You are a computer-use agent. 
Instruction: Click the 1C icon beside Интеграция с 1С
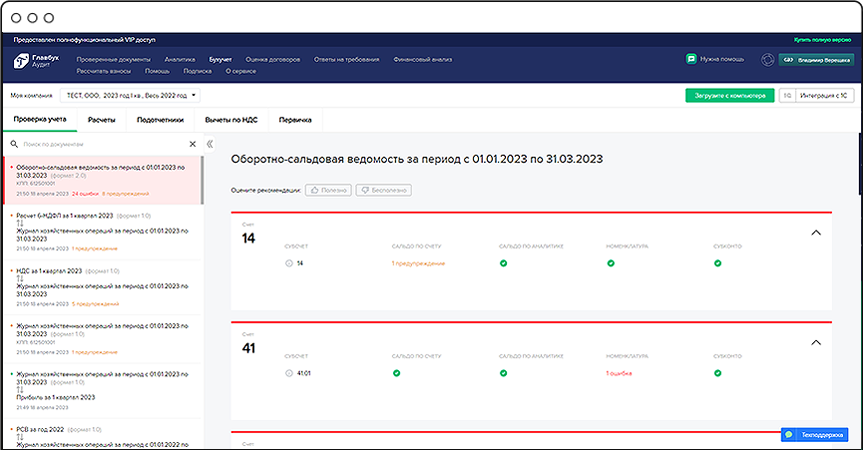click(787, 95)
